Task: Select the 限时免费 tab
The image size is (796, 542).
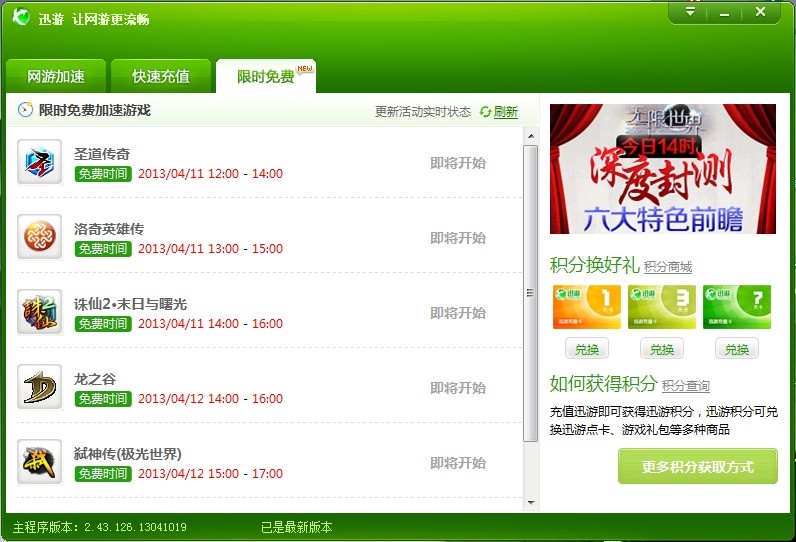Action: tap(266, 76)
